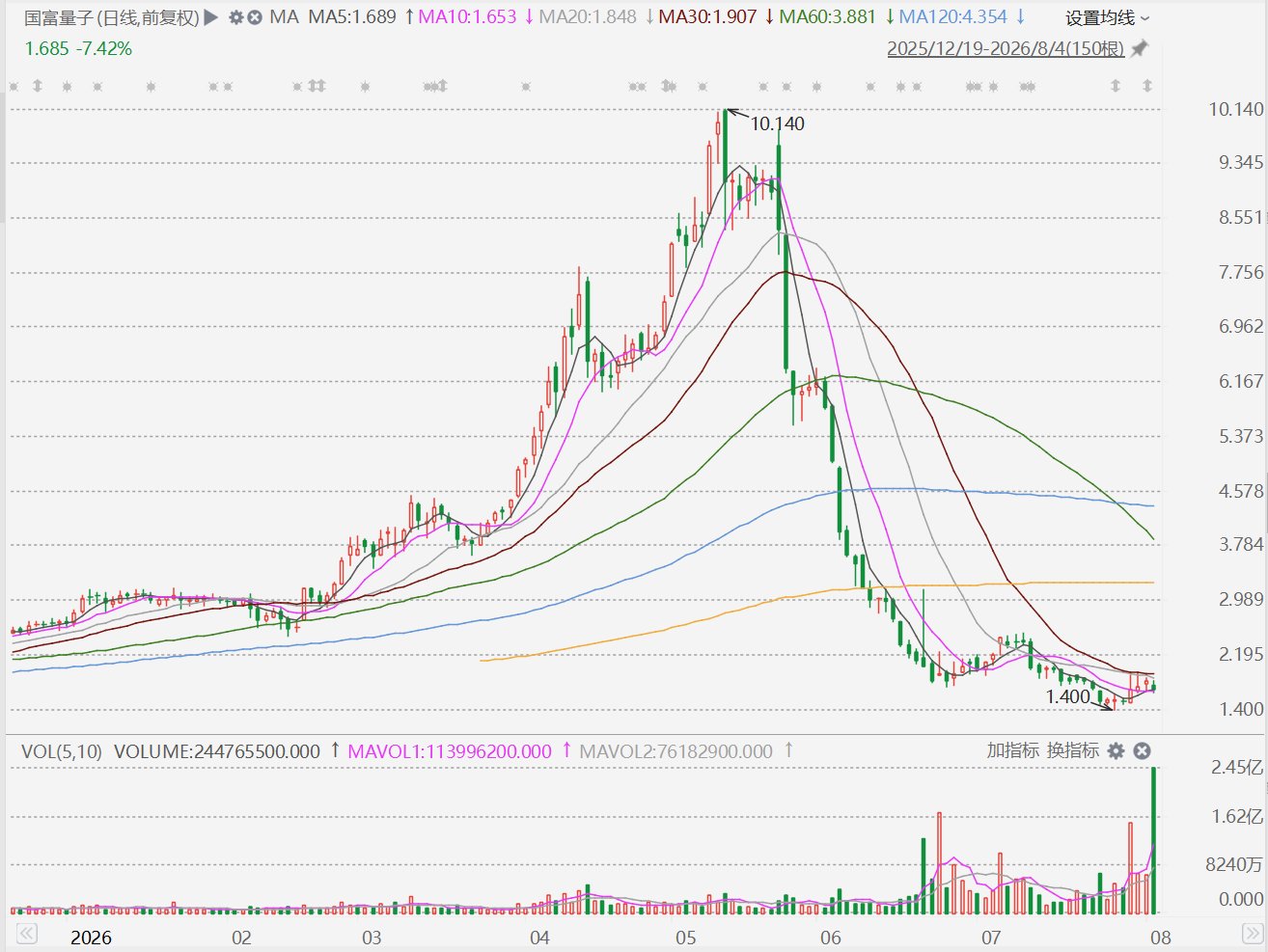Click the 1.62亿 volume axis label
This screenshot has height=952, width=1268.
coord(1238,817)
